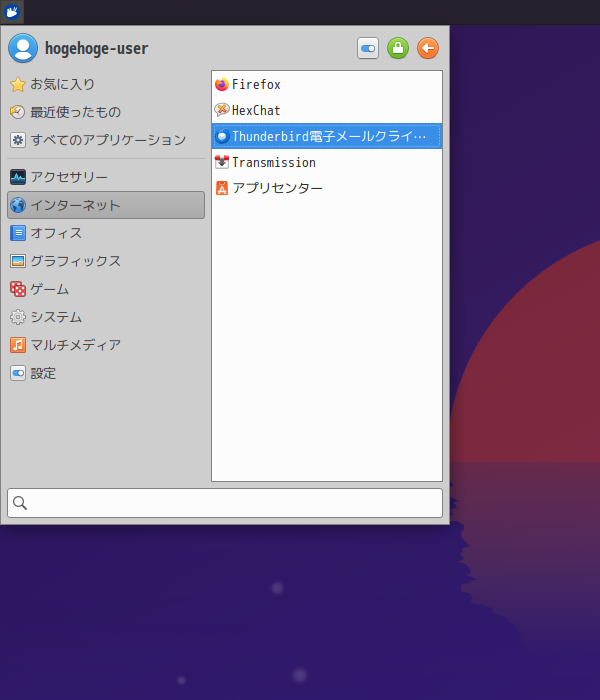This screenshot has height=700, width=600.
Task: Open the システム category
Action: point(106,317)
